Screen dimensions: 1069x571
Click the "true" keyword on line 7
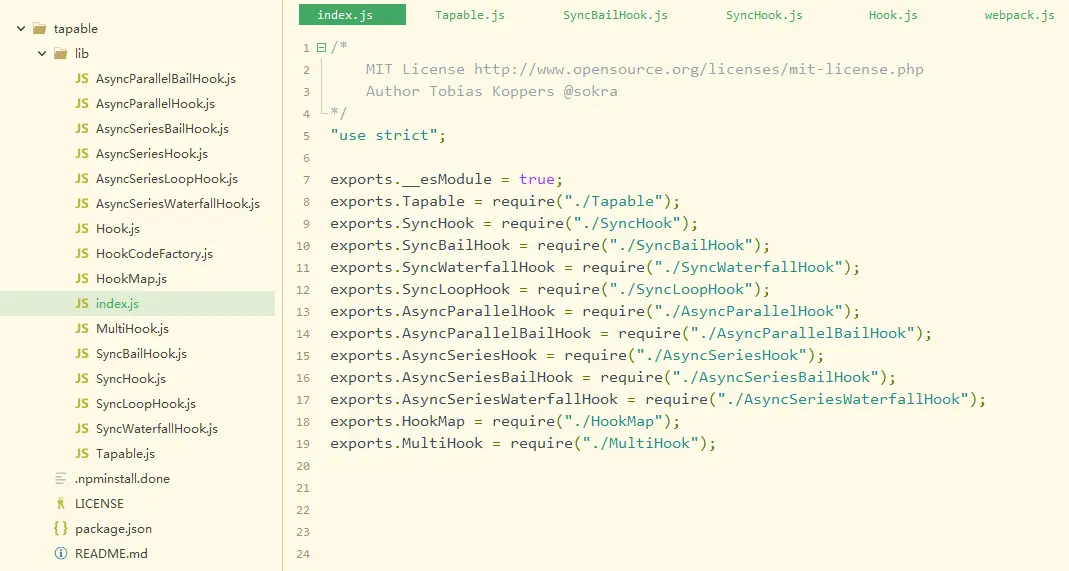click(x=537, y=179)
